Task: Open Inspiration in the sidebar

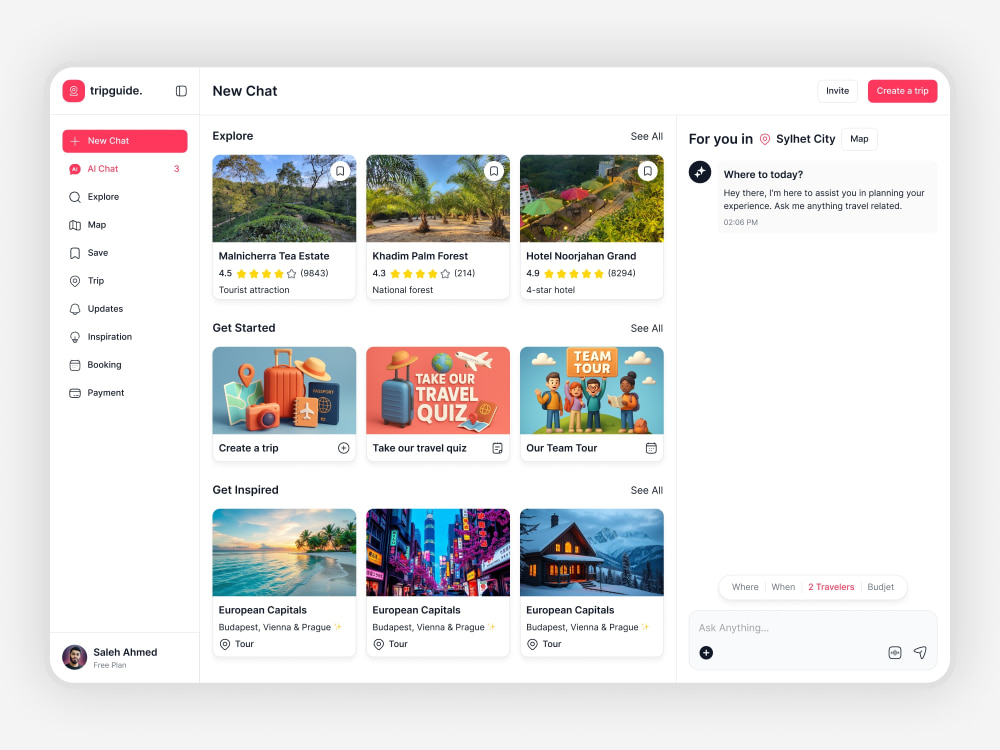Action: (125, 337)
